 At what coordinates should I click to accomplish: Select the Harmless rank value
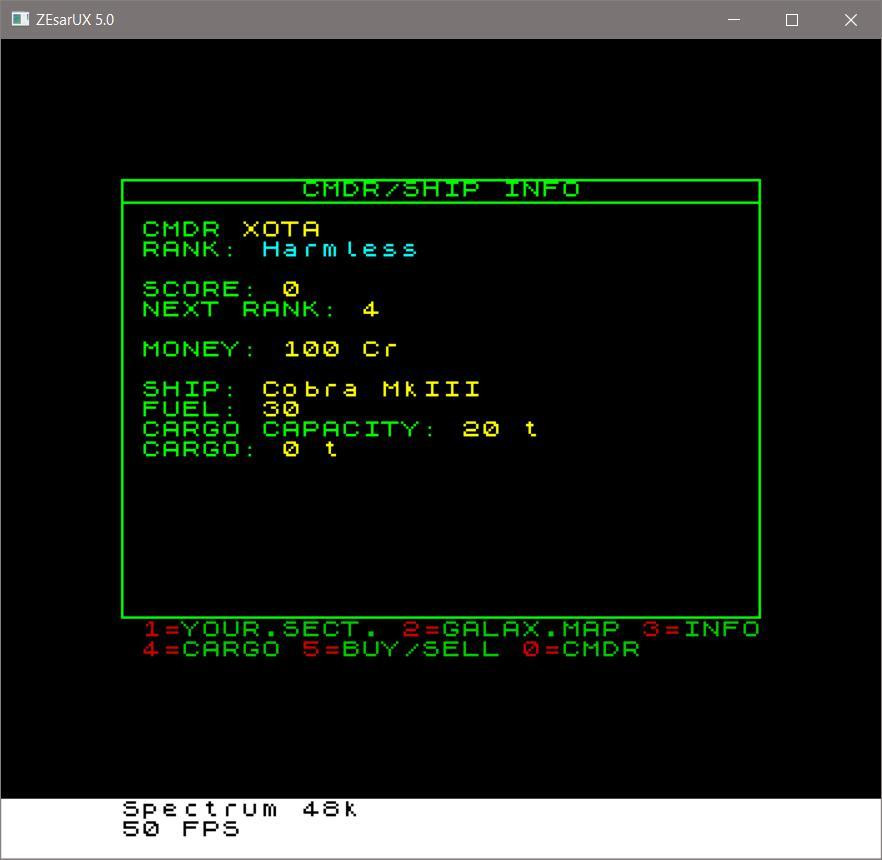point(339,249)
